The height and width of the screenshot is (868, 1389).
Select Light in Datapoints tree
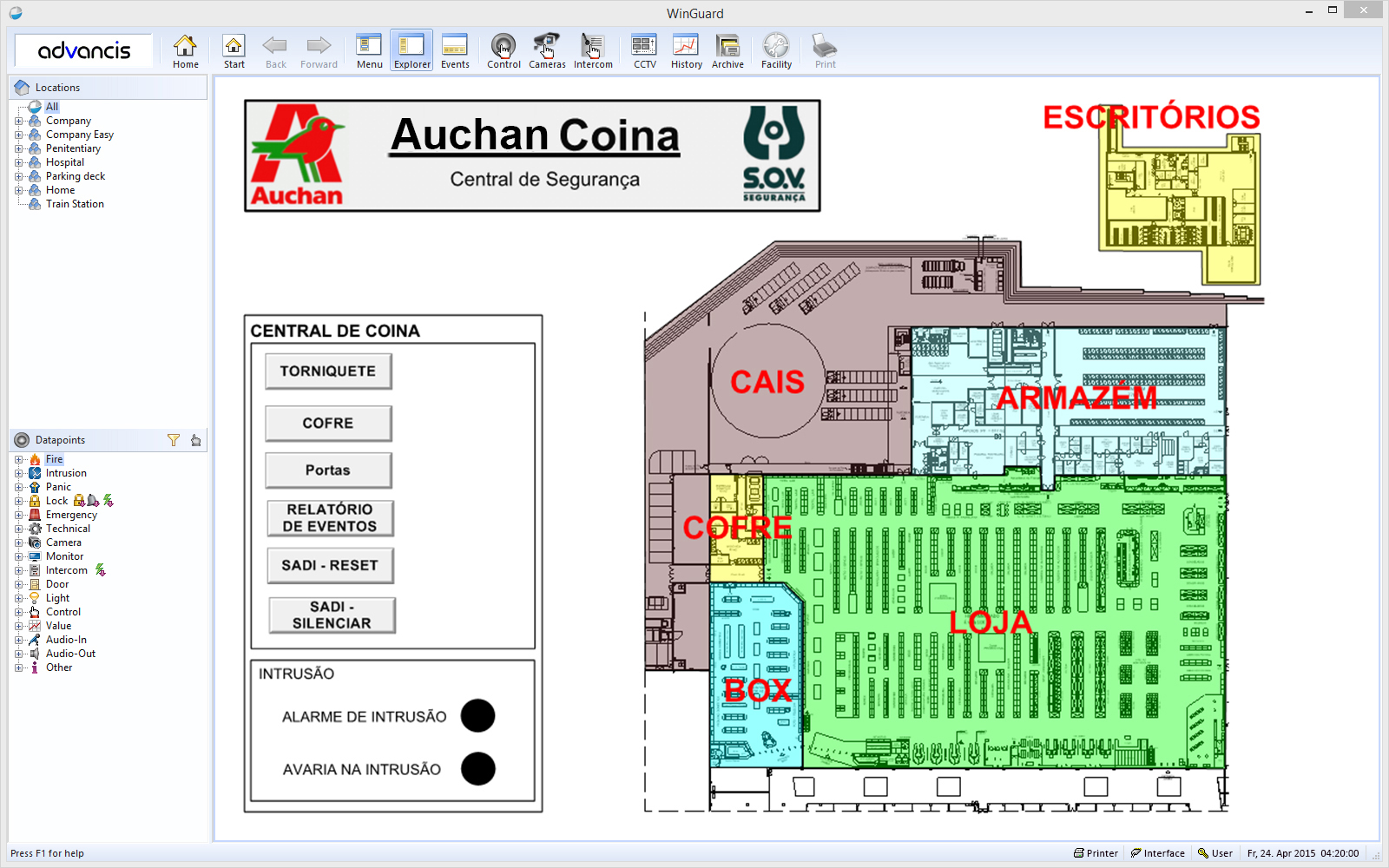pos(57,598)
